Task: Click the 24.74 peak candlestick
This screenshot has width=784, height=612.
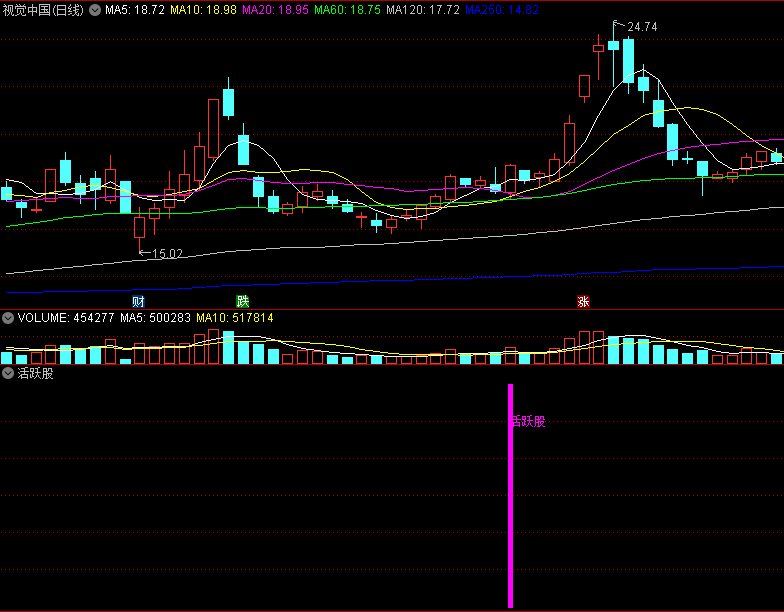Action: pyautogui.click(x=614, y=54)
